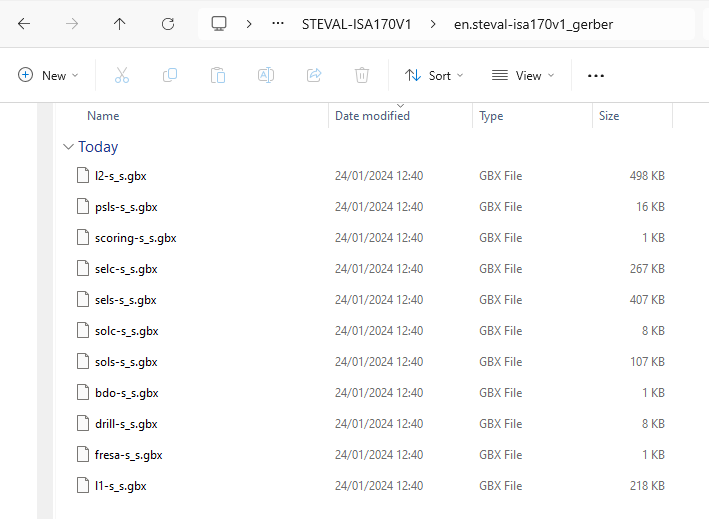
Task: Click file icon of sels-s_s.gbx
Action: click(x=83, y=299)
